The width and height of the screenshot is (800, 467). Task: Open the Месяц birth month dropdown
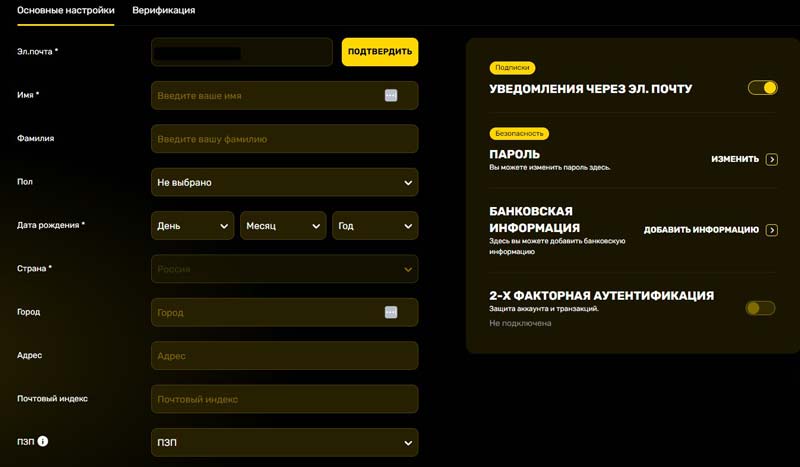tap(283, 226)
